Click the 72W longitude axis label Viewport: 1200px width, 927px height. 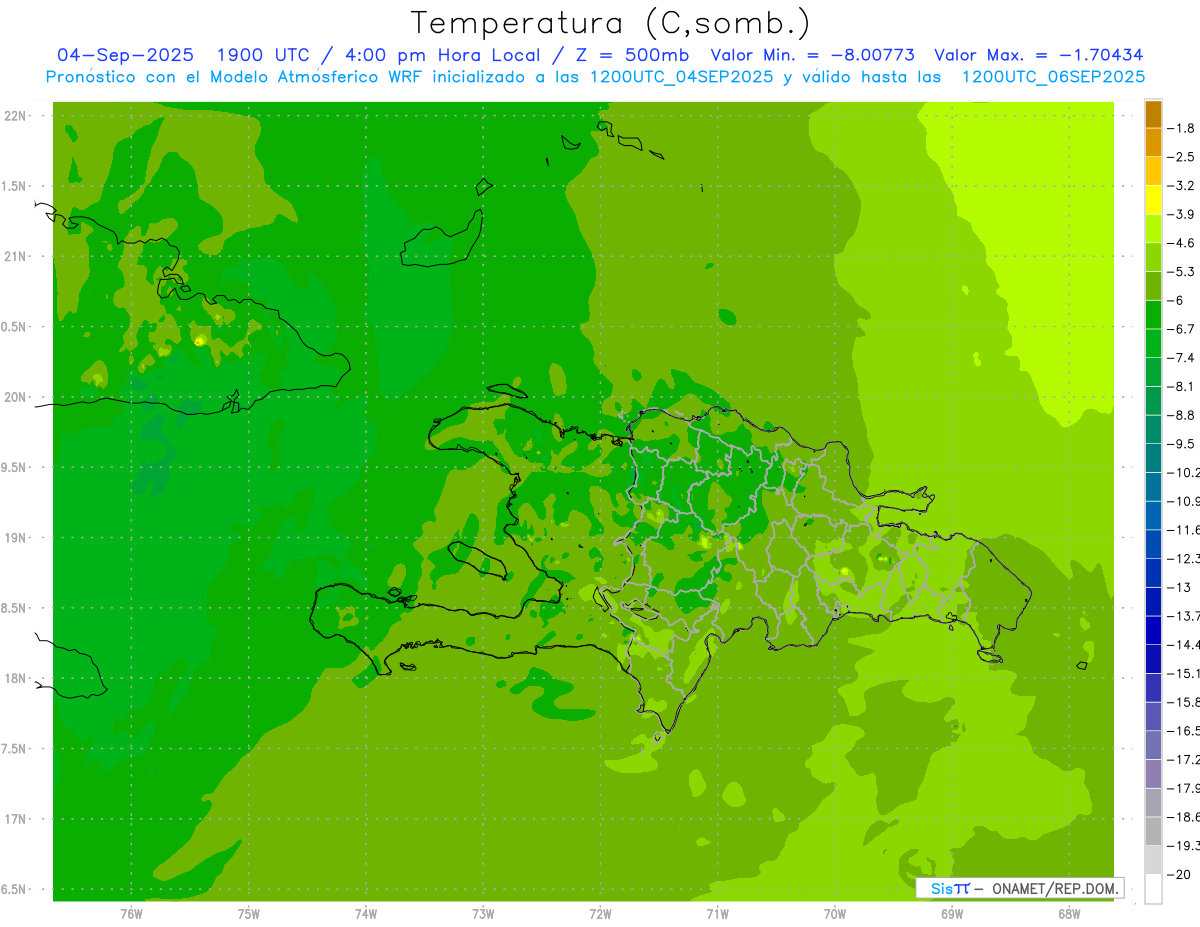pos(601,913)
